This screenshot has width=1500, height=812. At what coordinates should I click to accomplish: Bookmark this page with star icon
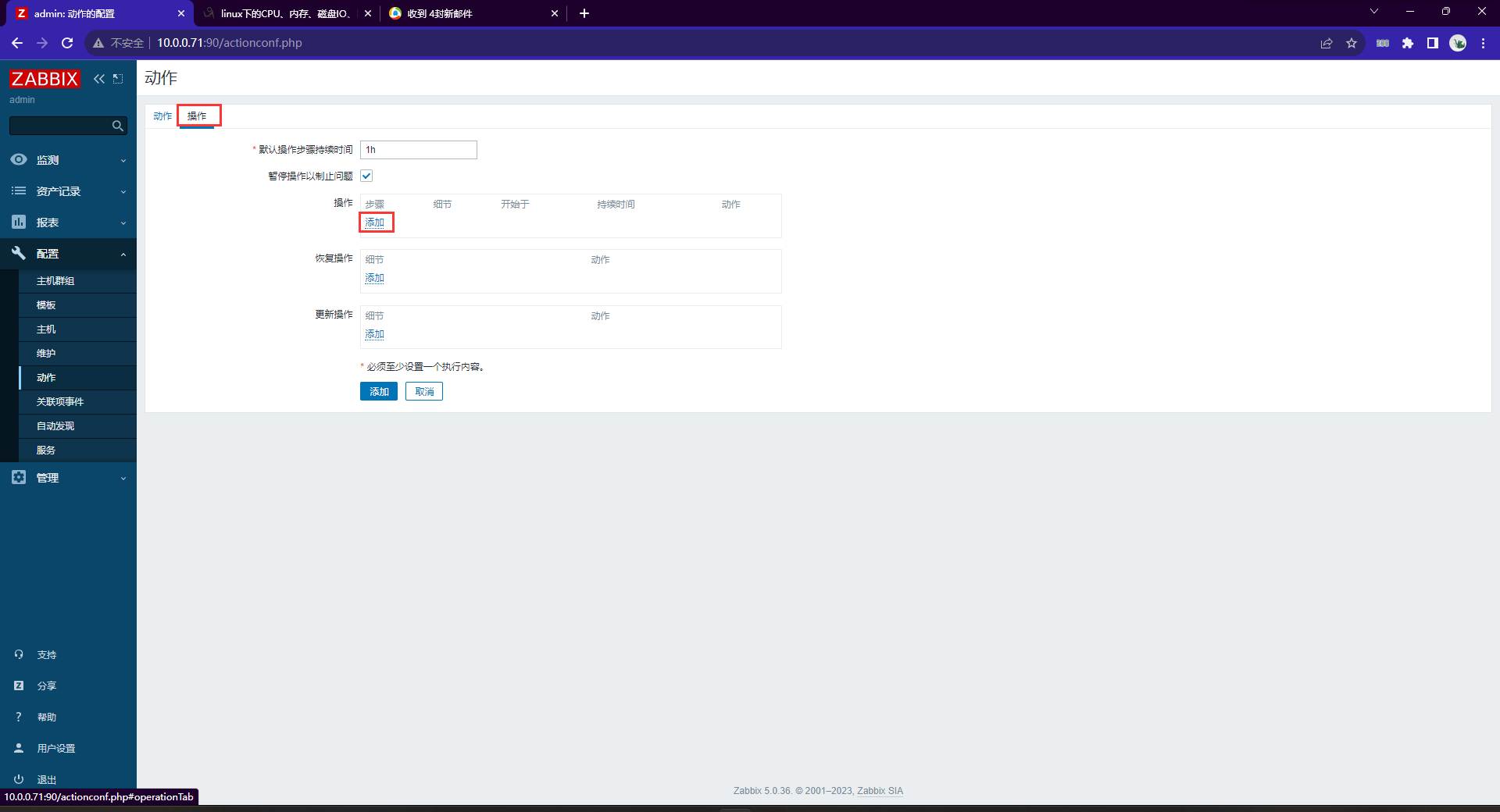click(x=1352, y=43)
